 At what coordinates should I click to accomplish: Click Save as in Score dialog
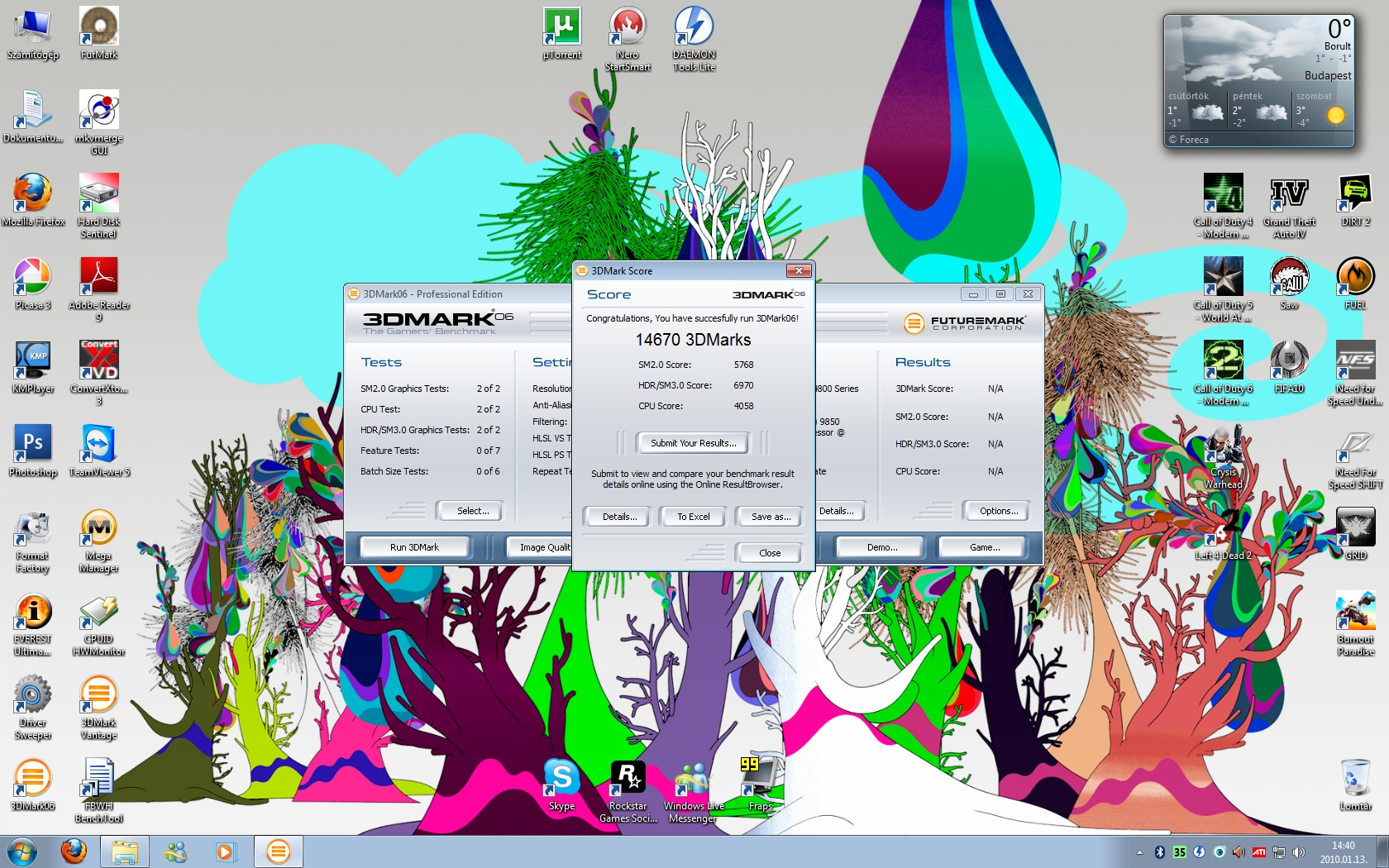click(x=771, y=517)
